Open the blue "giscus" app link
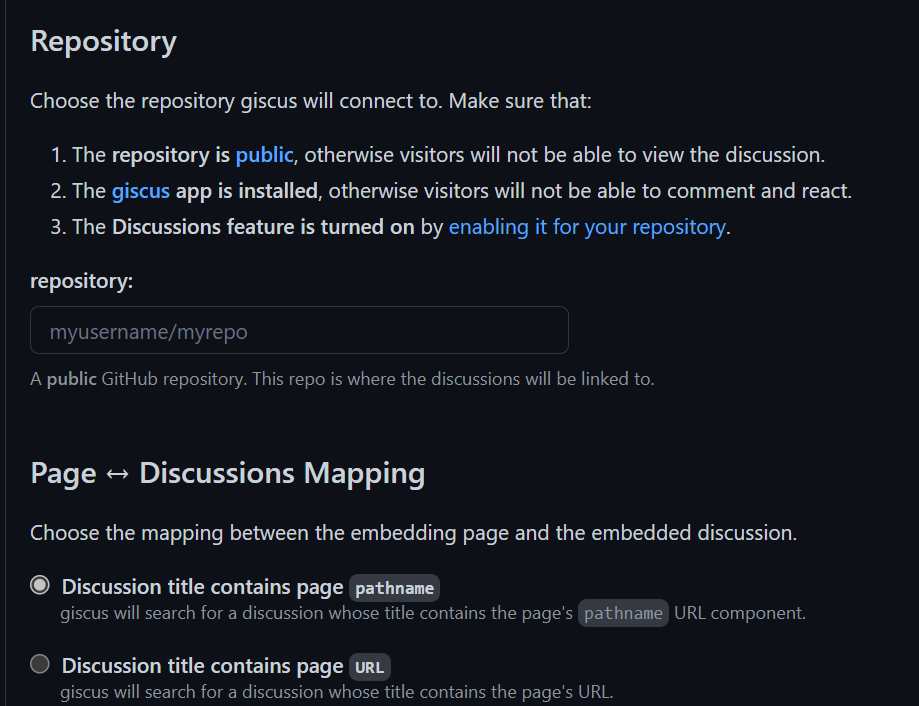Viewport: 919px width, 706px height. (x=141, y=191)
